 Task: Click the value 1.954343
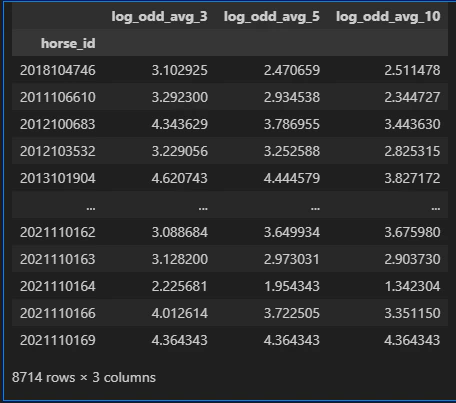pyautogui.click(x=292, y=286)
